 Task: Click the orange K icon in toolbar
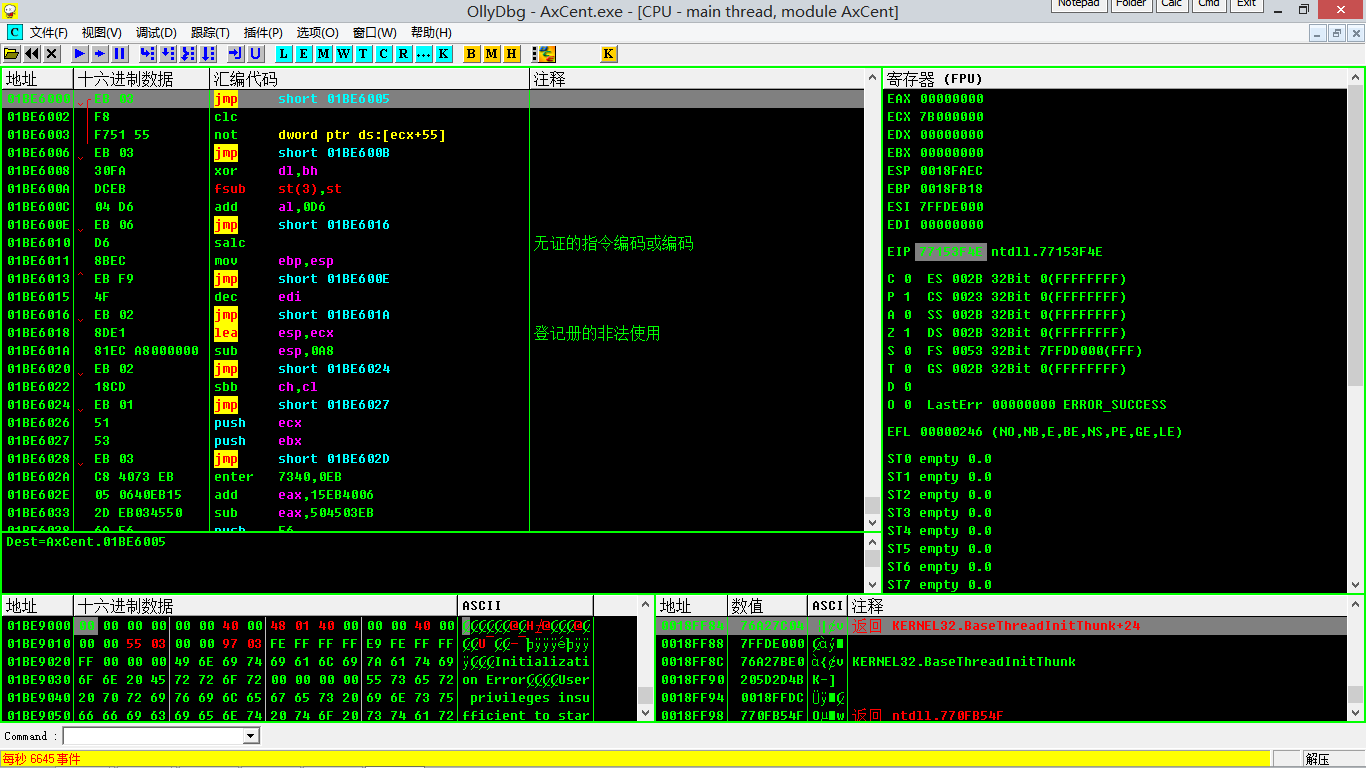click(x=609, y=53)
